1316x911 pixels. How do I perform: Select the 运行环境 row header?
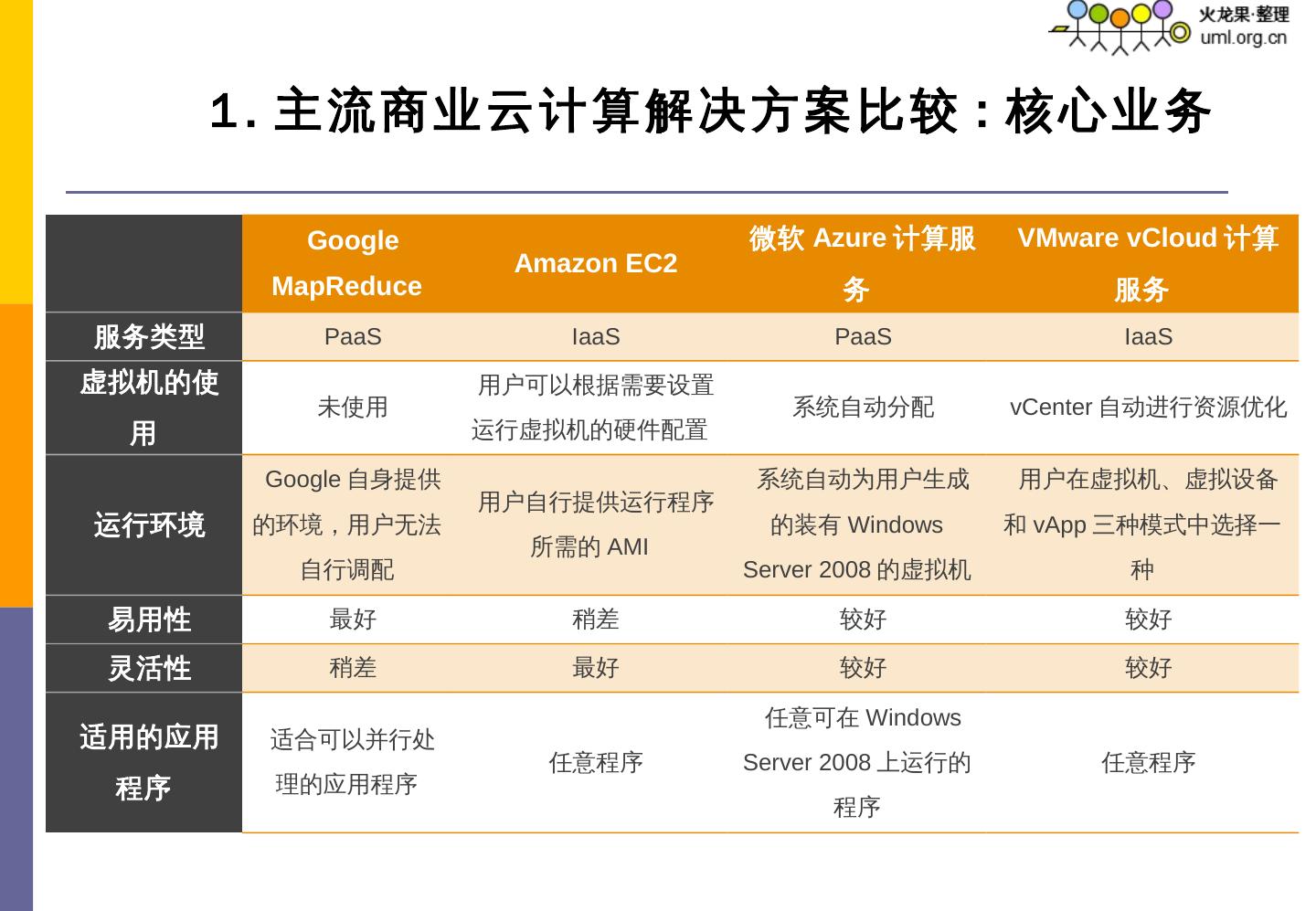pyautogui.click(x=144, y=524)
